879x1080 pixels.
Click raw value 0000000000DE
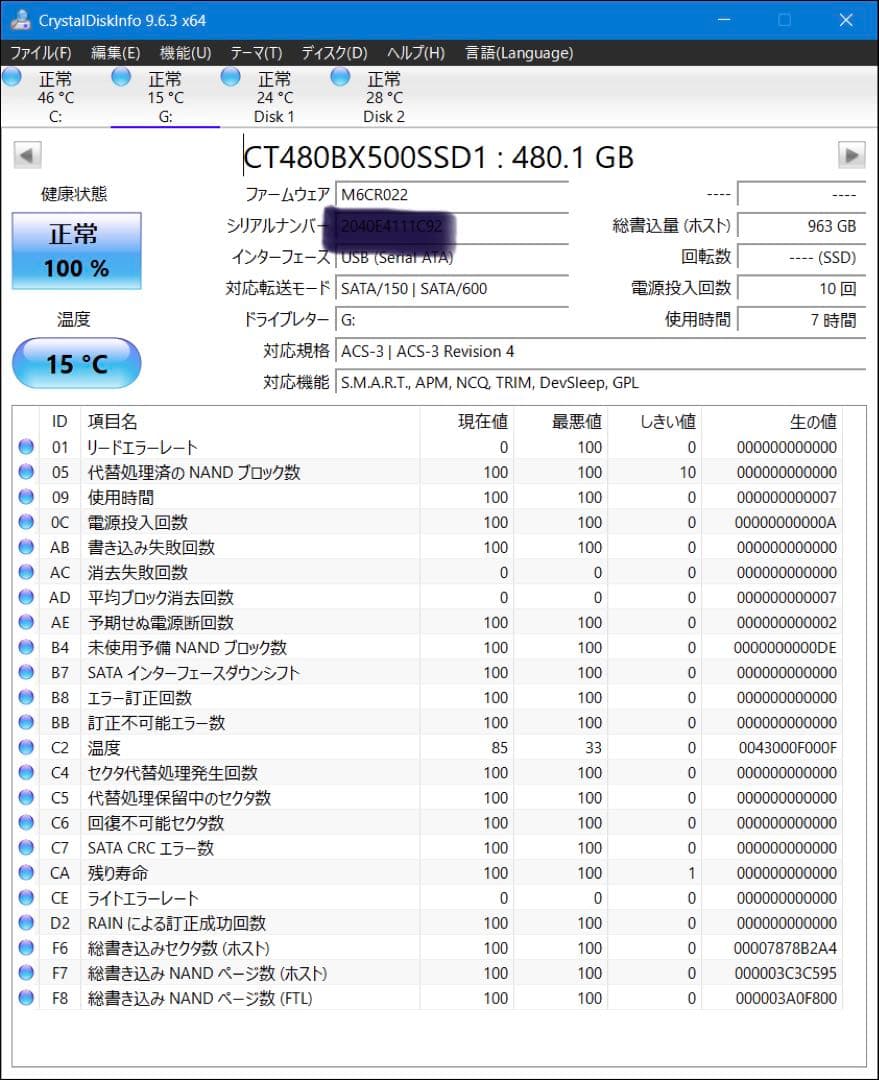pos(785,647)
